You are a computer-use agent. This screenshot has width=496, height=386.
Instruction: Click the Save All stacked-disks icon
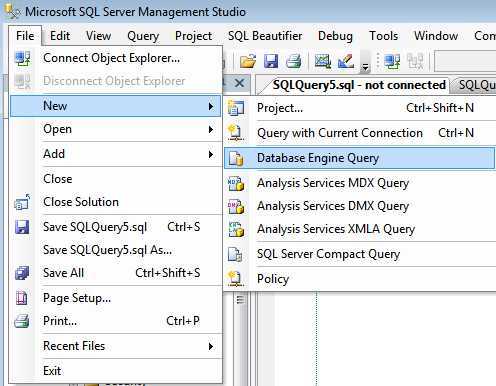(x=22, y=273)
